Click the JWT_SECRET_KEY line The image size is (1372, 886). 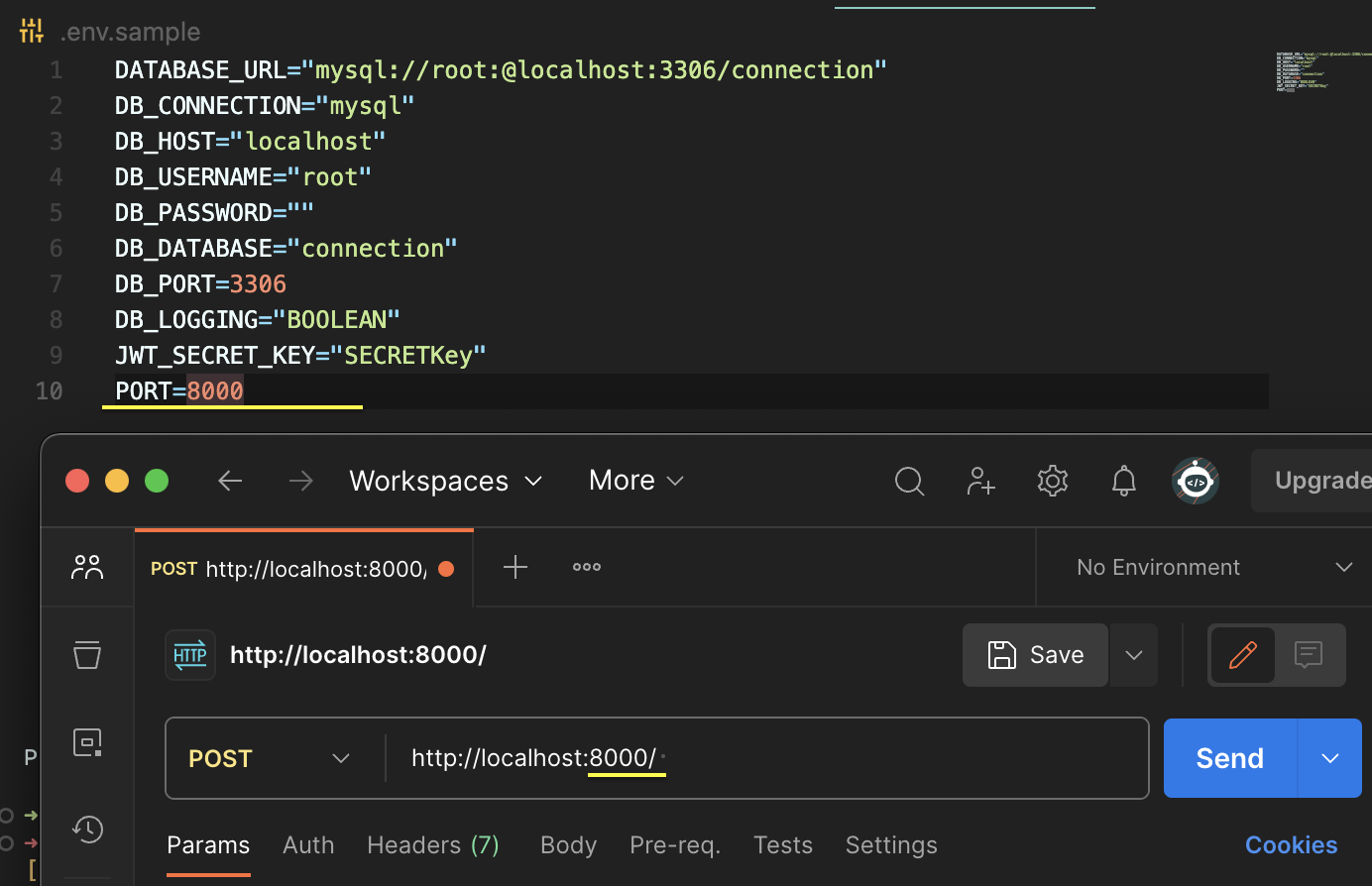pyautogui.click(x=300, y=356)
